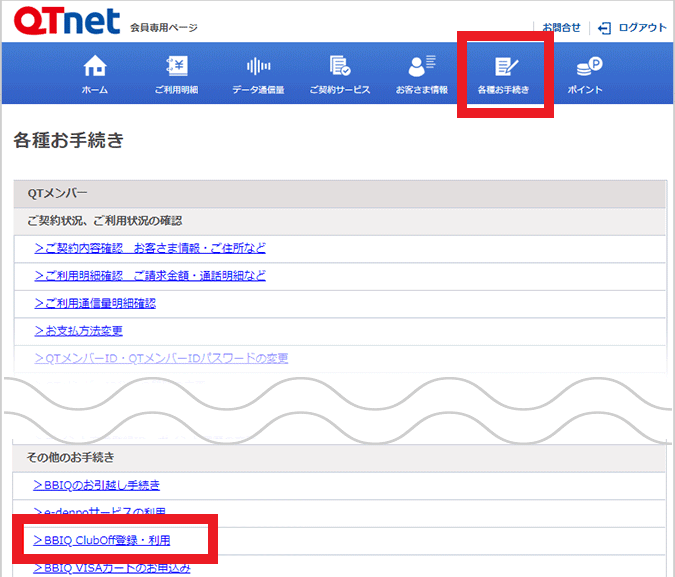
Task: Select the ご契約サービス menu label
Action: click(340, 90)
